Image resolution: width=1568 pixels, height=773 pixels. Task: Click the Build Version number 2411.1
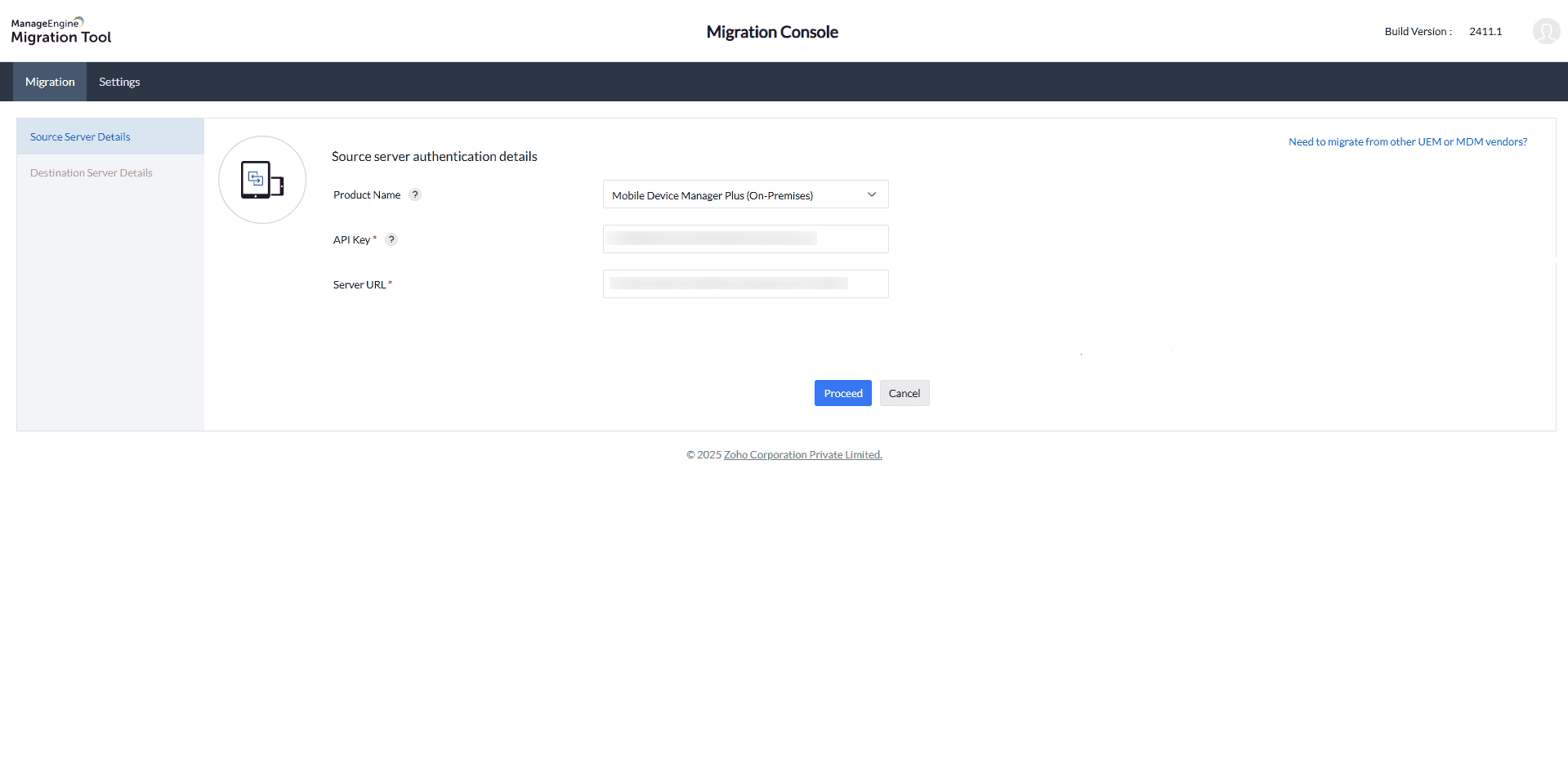(x=1485, y=31)
